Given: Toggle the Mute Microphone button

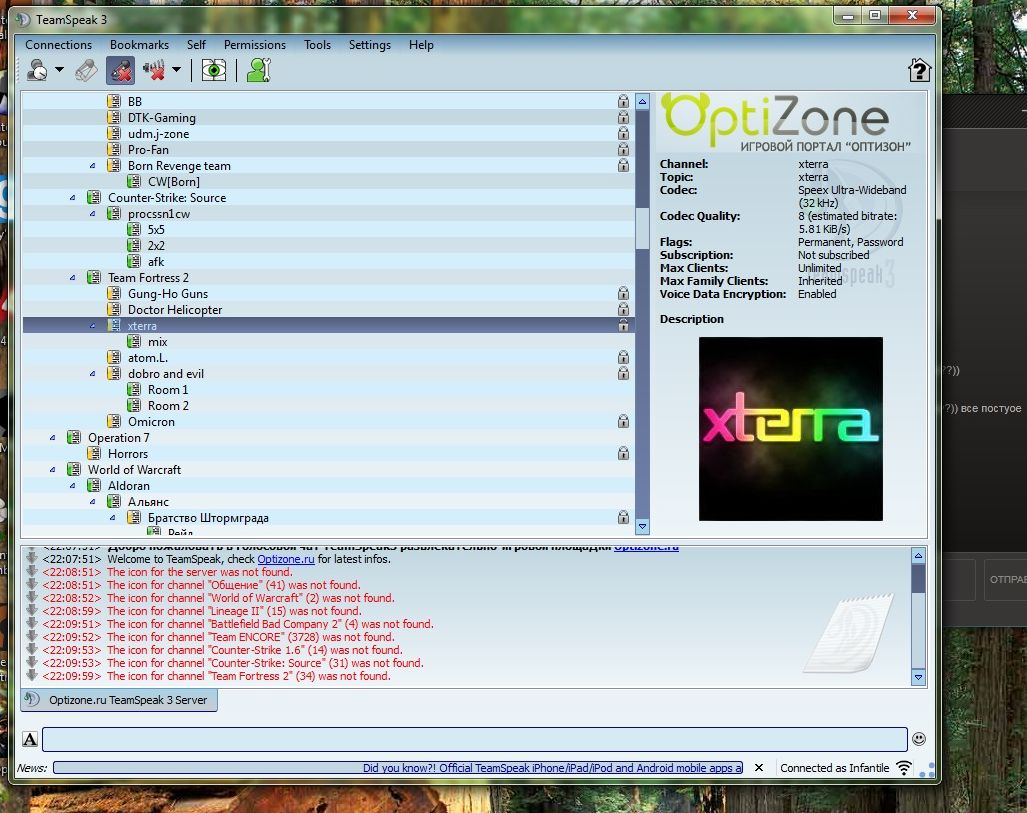Looking at the screenshot, I should click(120, 70).
